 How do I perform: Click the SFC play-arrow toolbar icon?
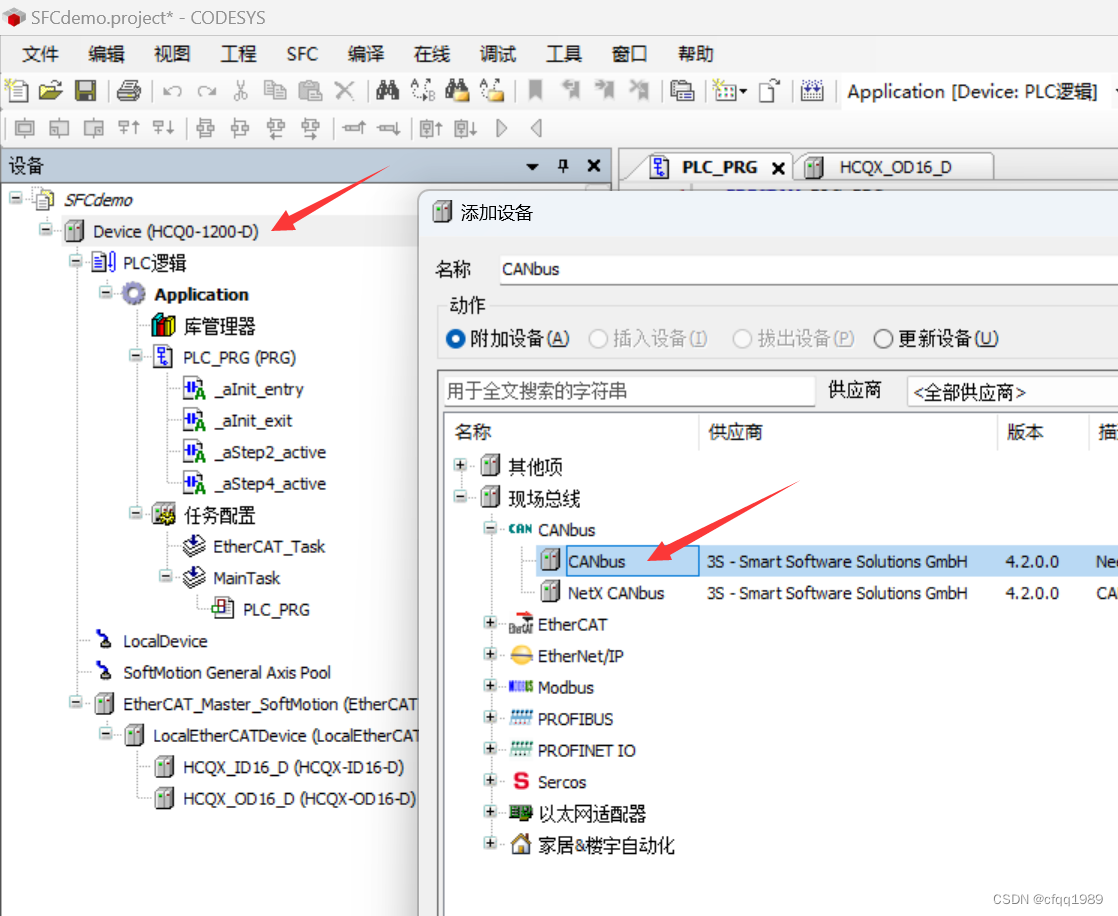(x=502, y=128)
